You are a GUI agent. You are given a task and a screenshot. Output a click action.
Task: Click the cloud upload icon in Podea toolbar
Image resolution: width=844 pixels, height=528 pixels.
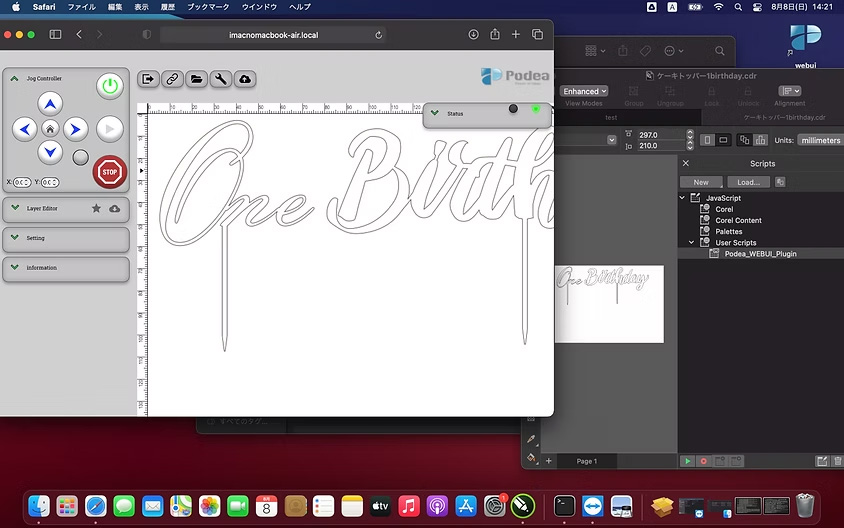click(245, 79)
